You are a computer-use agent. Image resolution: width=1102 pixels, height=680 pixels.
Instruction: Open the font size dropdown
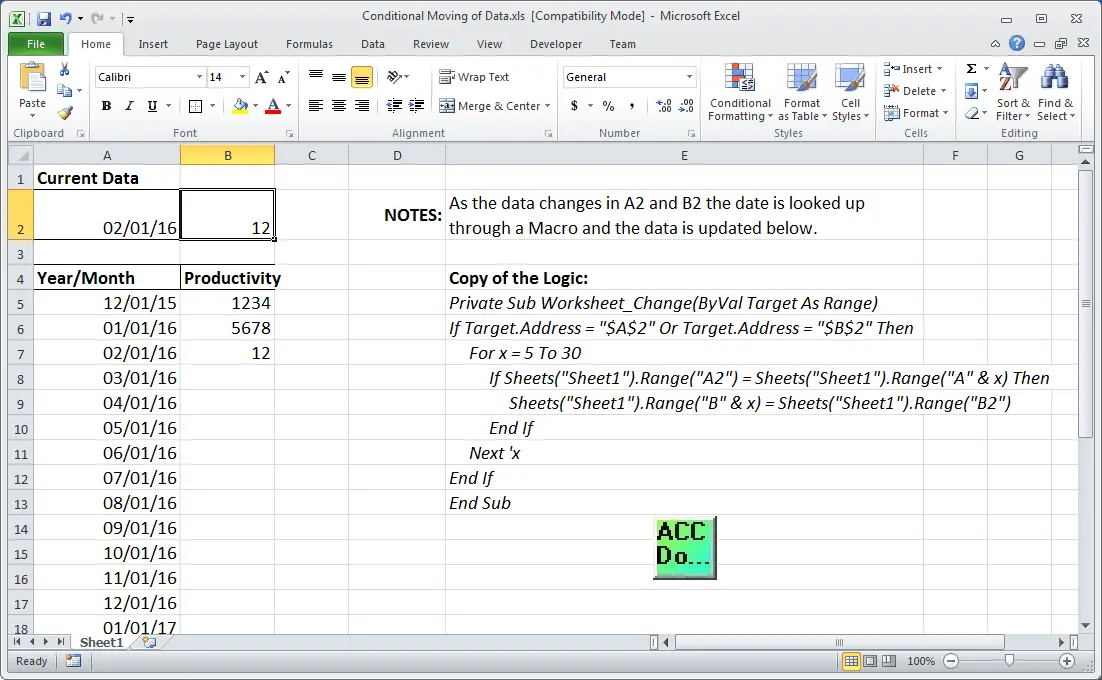coord(242,77)
